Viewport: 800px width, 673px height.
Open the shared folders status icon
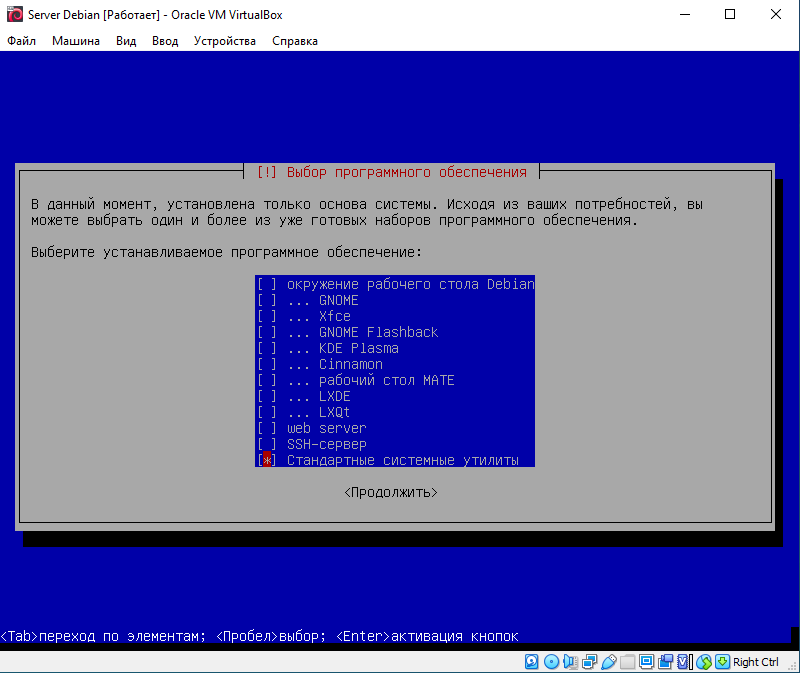tap(627, 662)
